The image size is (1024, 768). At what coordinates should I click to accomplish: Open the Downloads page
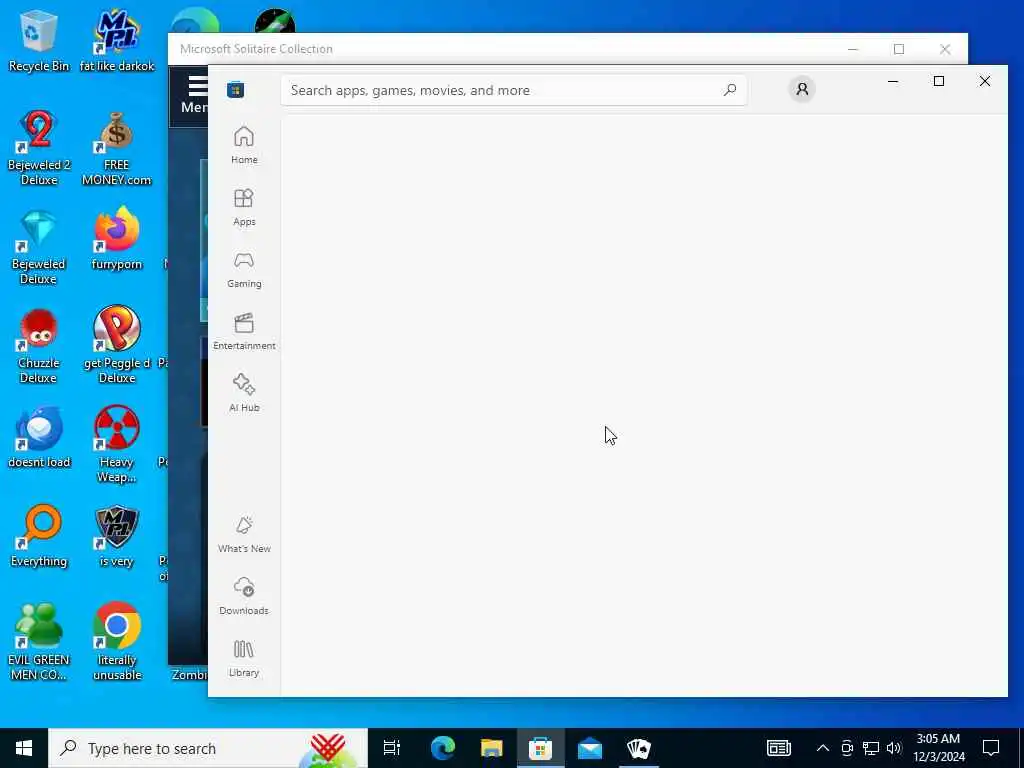pyautogui.click(x=244, y=596)
